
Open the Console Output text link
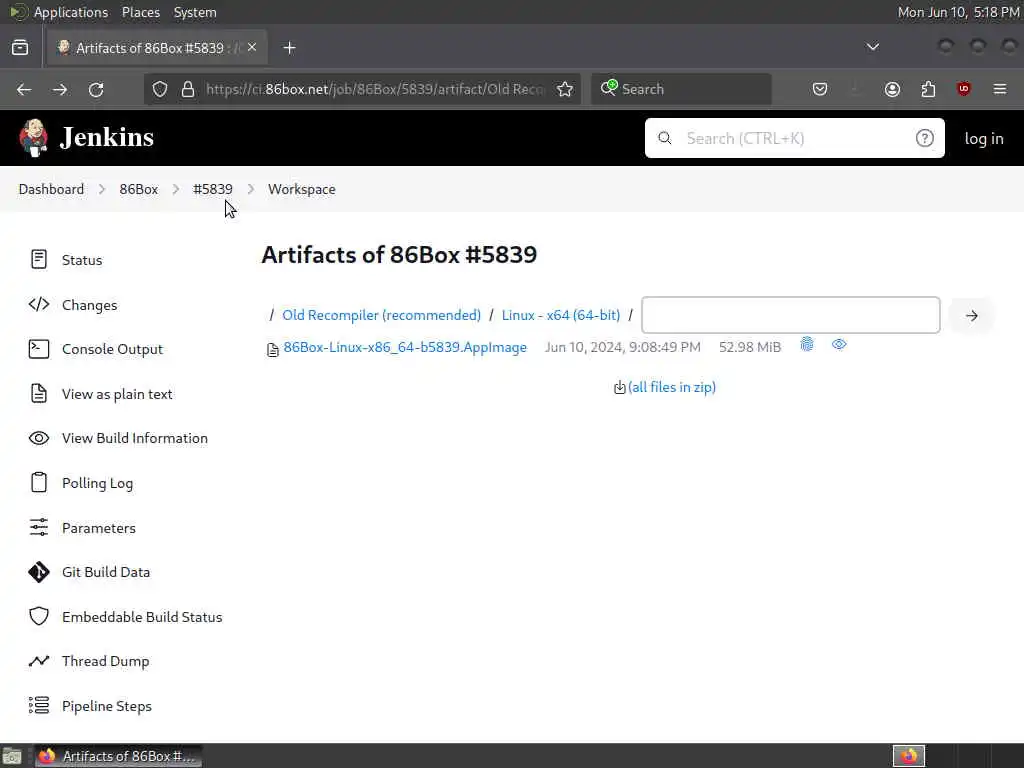(112, 349)
